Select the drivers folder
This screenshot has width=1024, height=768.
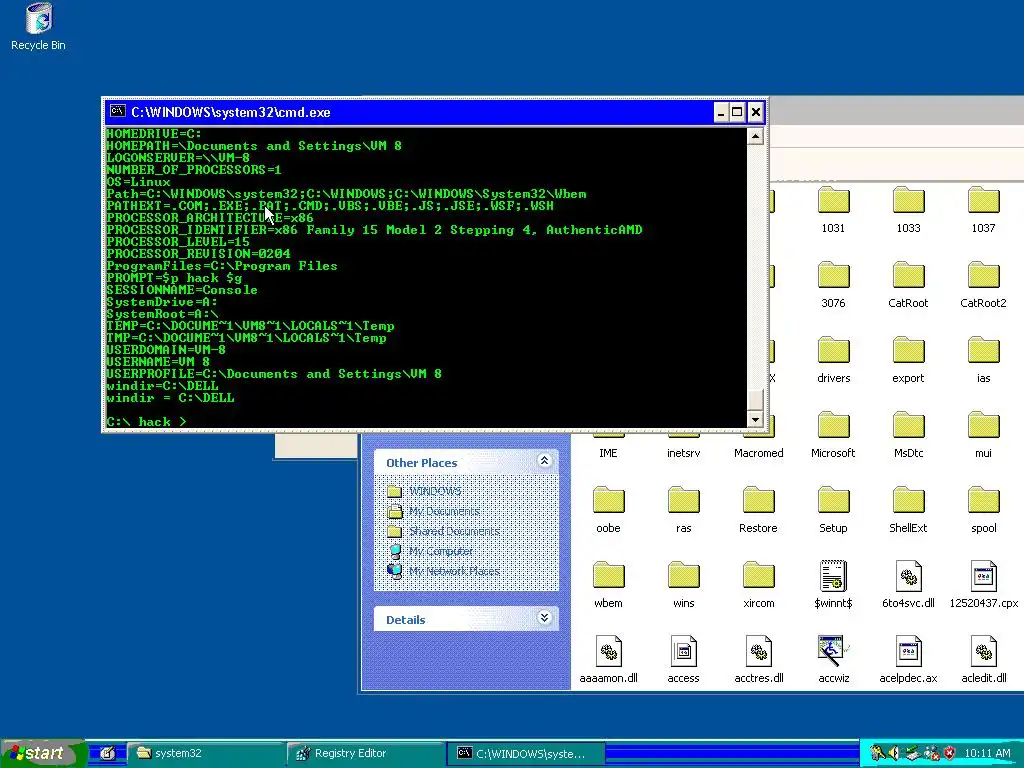coord(833,359)
